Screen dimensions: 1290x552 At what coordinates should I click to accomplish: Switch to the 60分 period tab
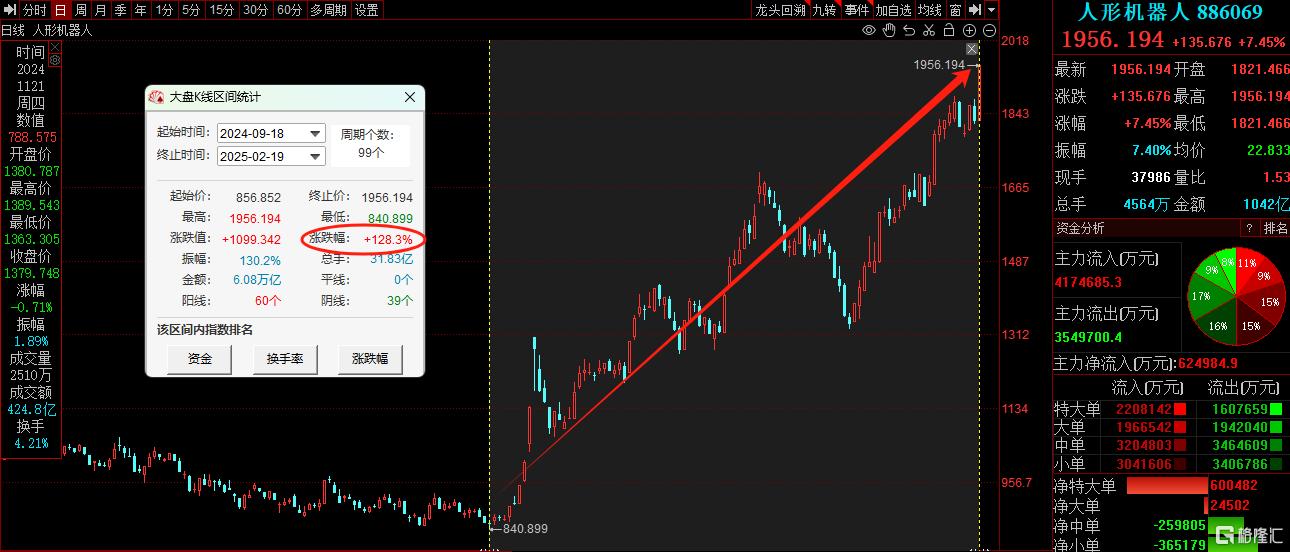[x=290, y=10]
